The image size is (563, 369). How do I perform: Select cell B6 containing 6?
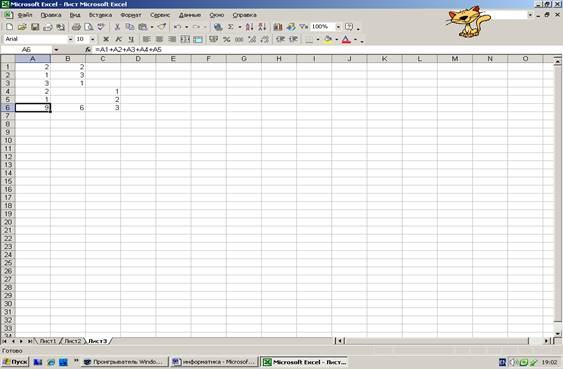[68, 108]
